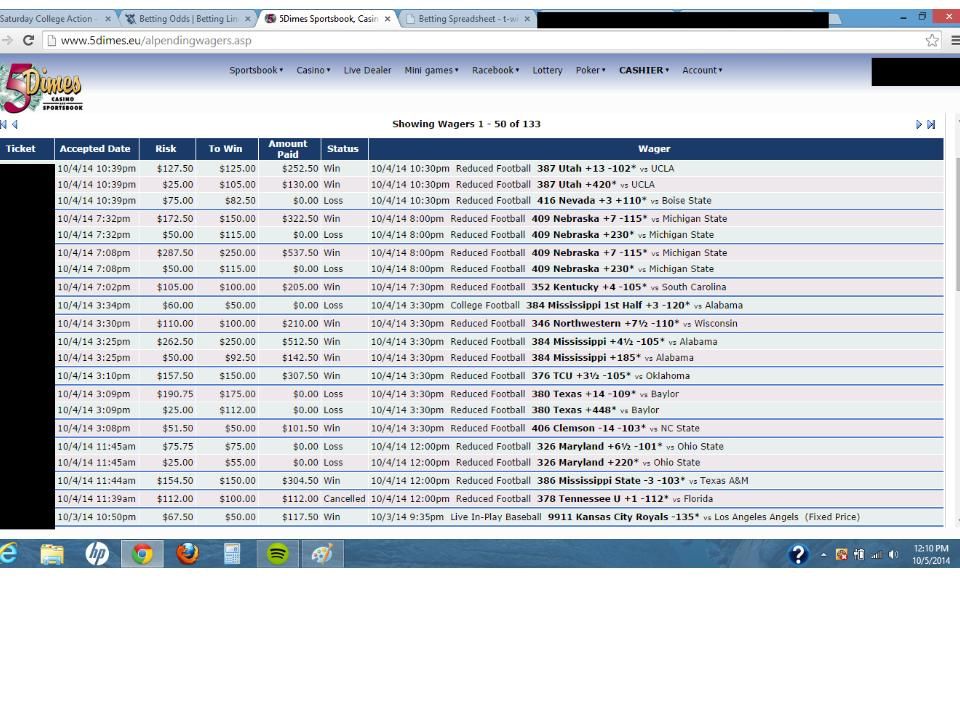Show hidden system tray icons

[823, 555]
